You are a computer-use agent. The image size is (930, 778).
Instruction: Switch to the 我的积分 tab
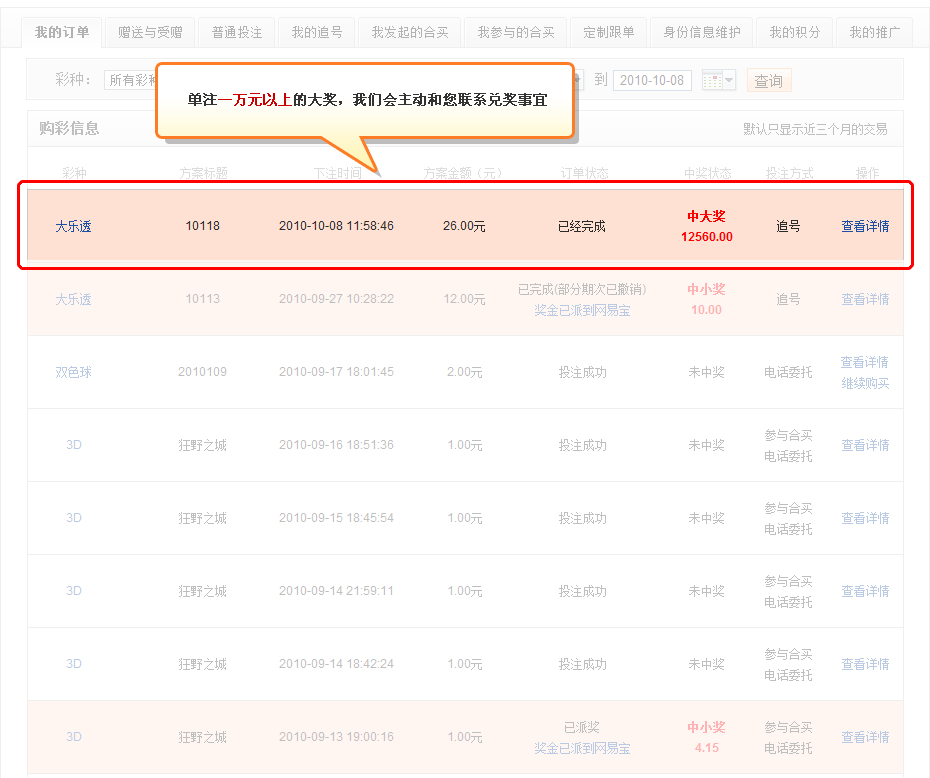[x=794, y=31]
